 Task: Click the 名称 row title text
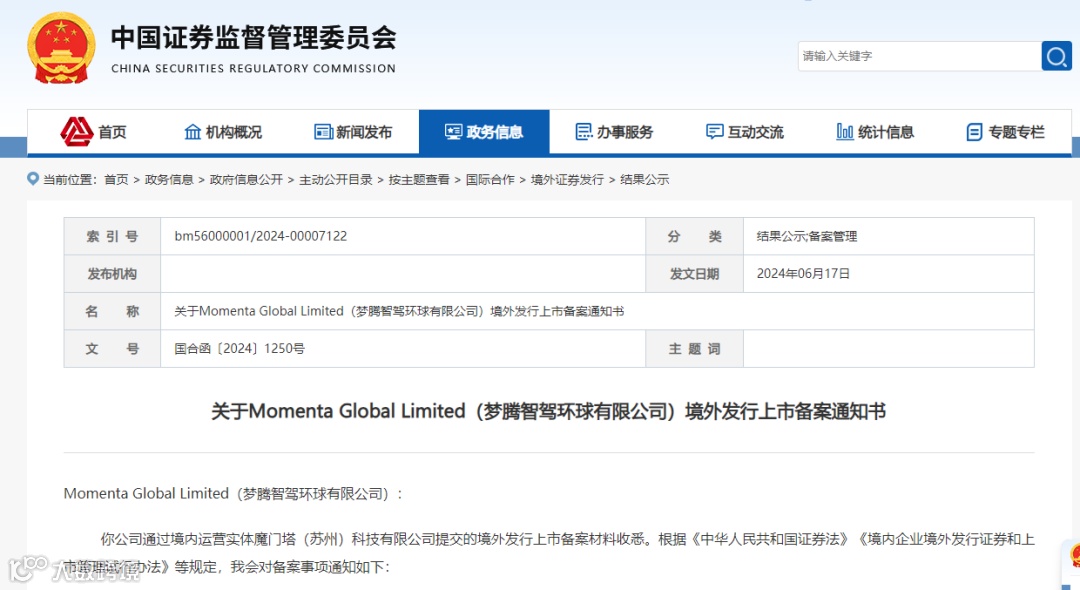tap(399, 311)
